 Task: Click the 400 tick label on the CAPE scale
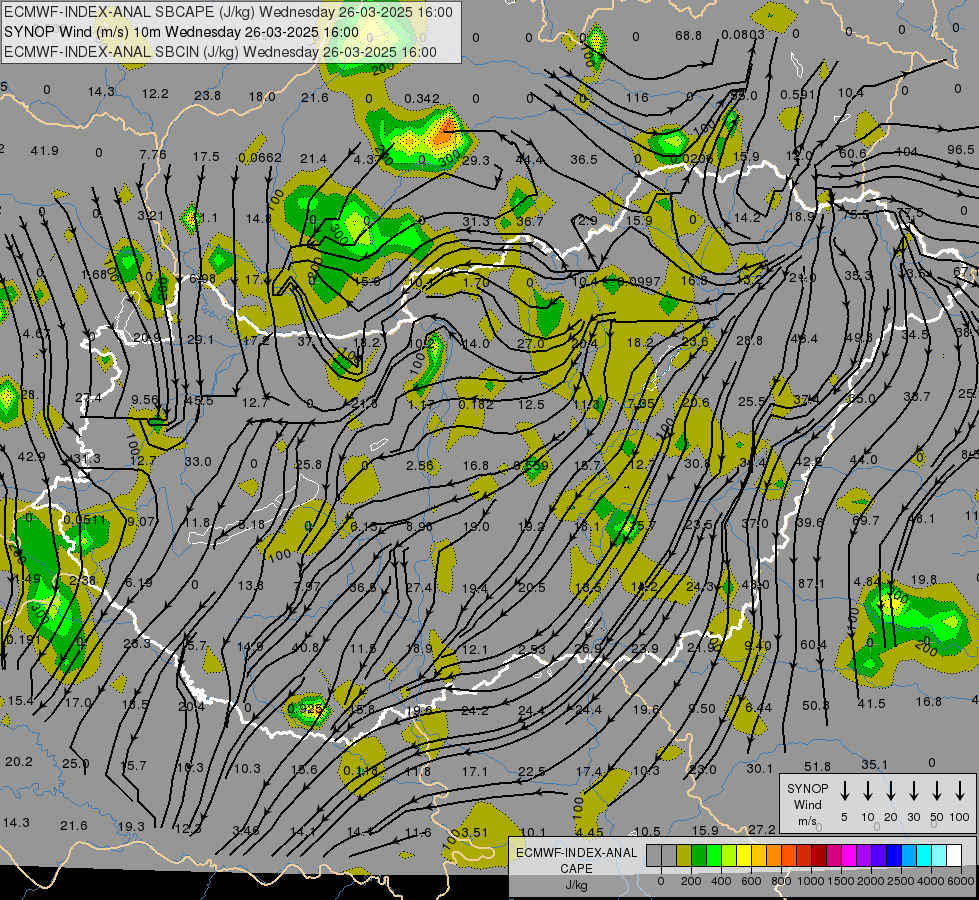pyautogui.click(x=721, y=881)
